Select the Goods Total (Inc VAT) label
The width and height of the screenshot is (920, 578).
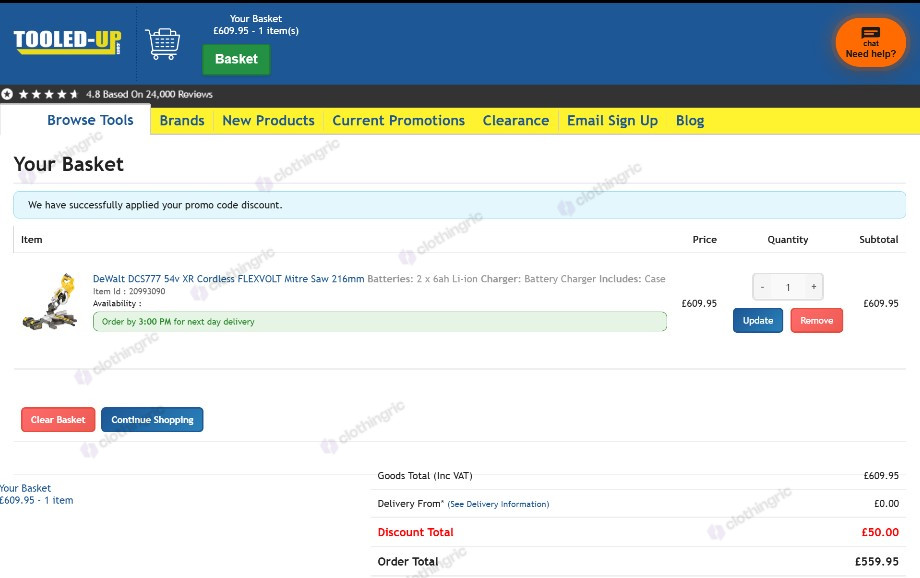click(425, 475)
